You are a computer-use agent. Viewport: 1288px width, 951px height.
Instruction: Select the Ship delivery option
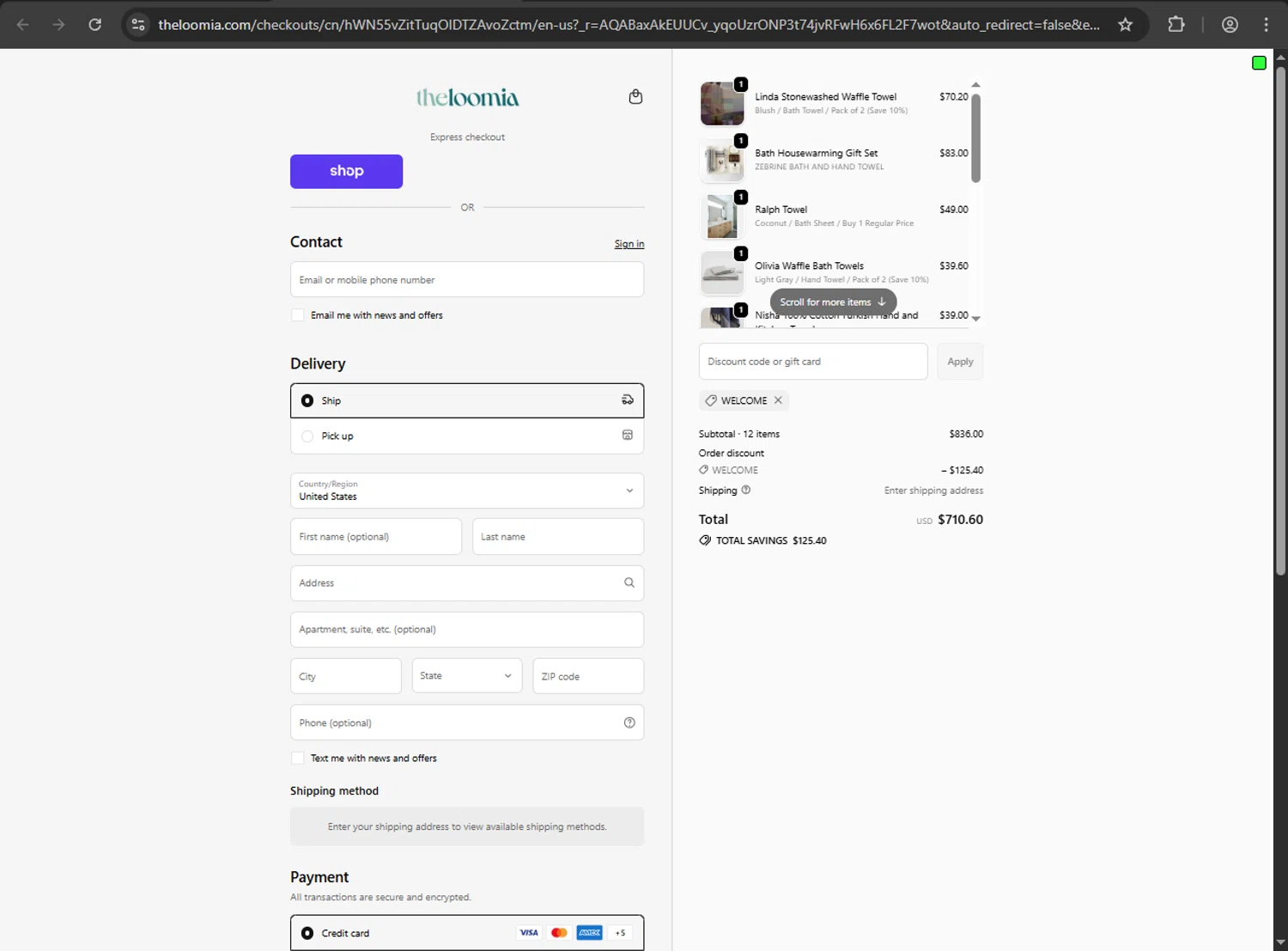467,400
